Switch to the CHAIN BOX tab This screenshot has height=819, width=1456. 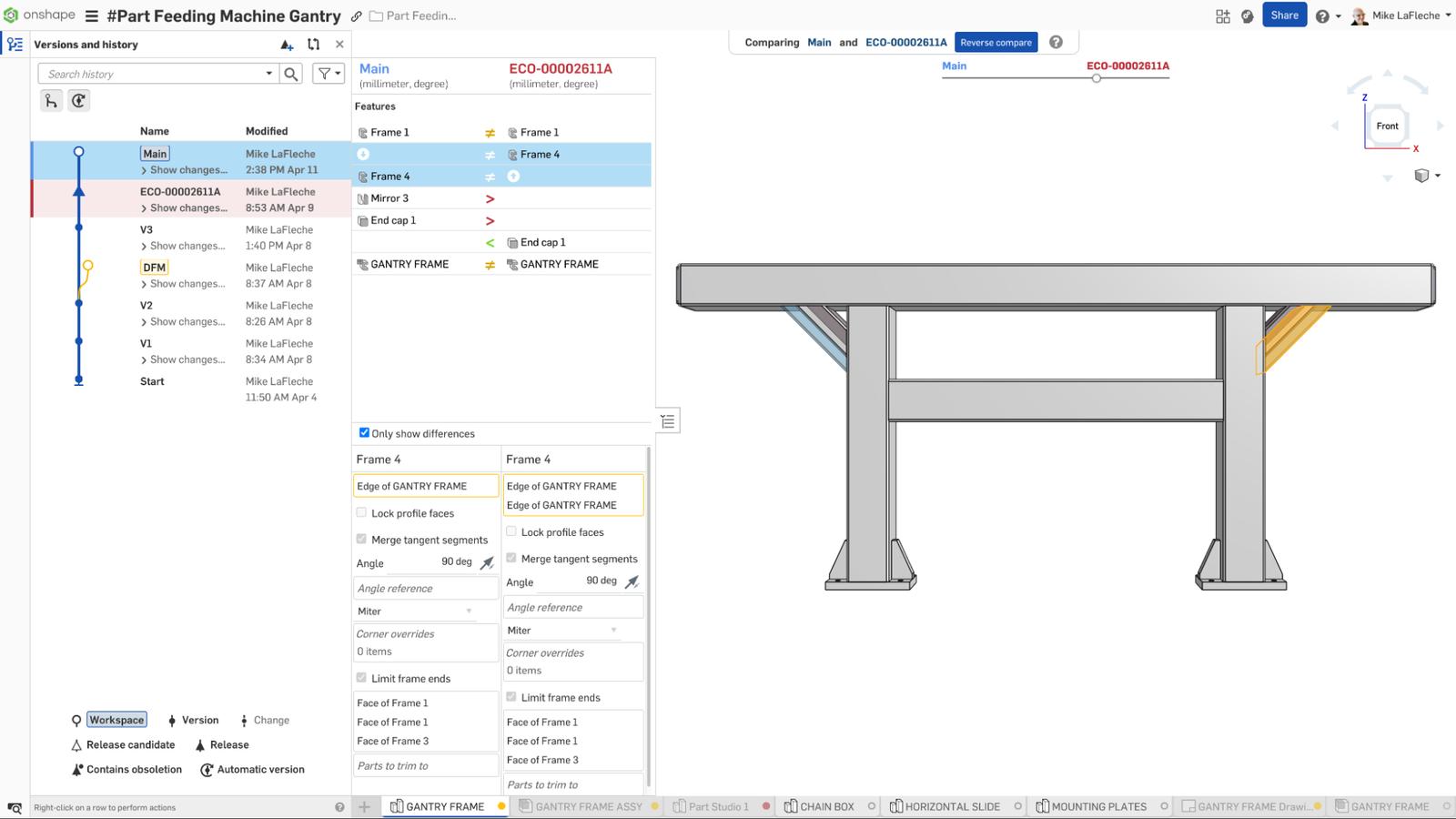[819, 806]
